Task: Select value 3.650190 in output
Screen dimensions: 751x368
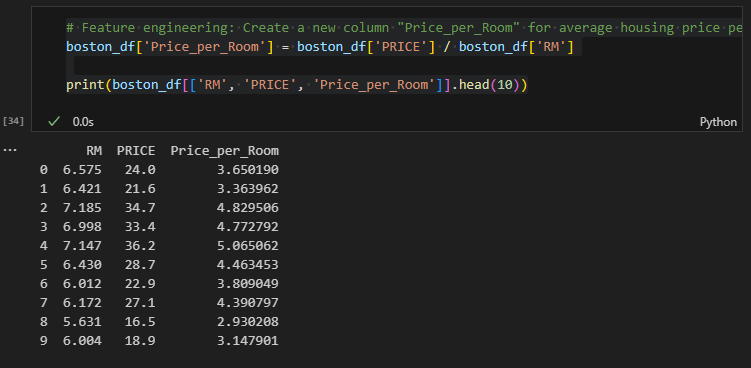Action: pos(248,170)
